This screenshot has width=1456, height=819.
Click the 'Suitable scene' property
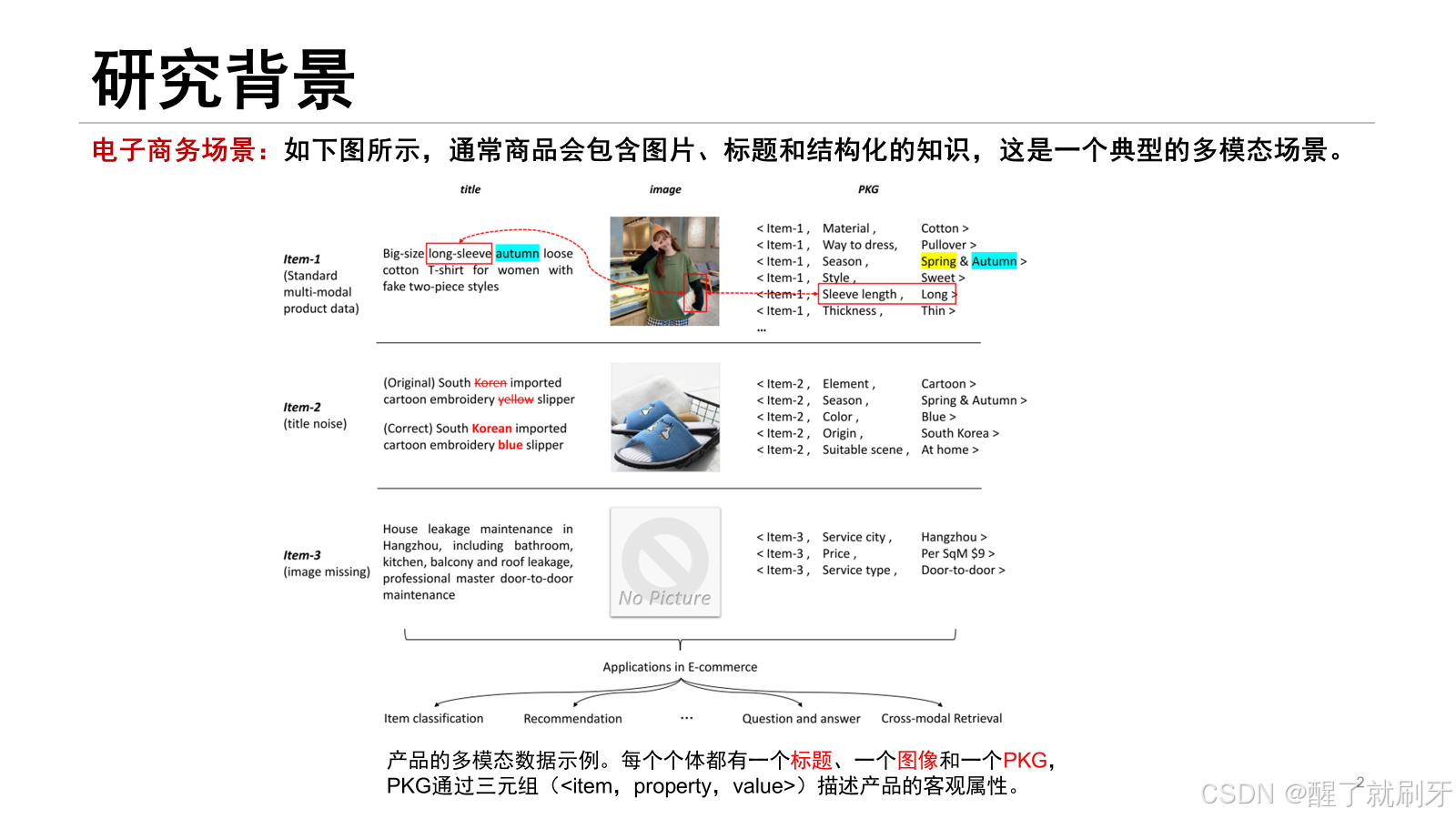pos(863,450)
